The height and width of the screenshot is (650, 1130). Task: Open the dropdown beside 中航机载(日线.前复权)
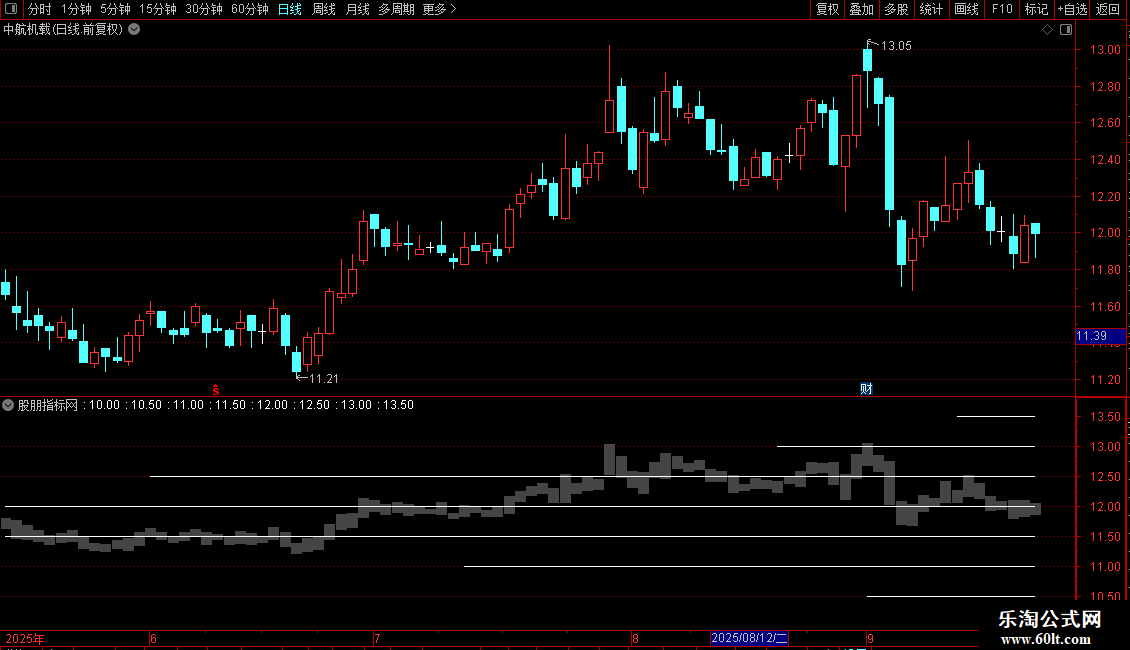point(134,30)
